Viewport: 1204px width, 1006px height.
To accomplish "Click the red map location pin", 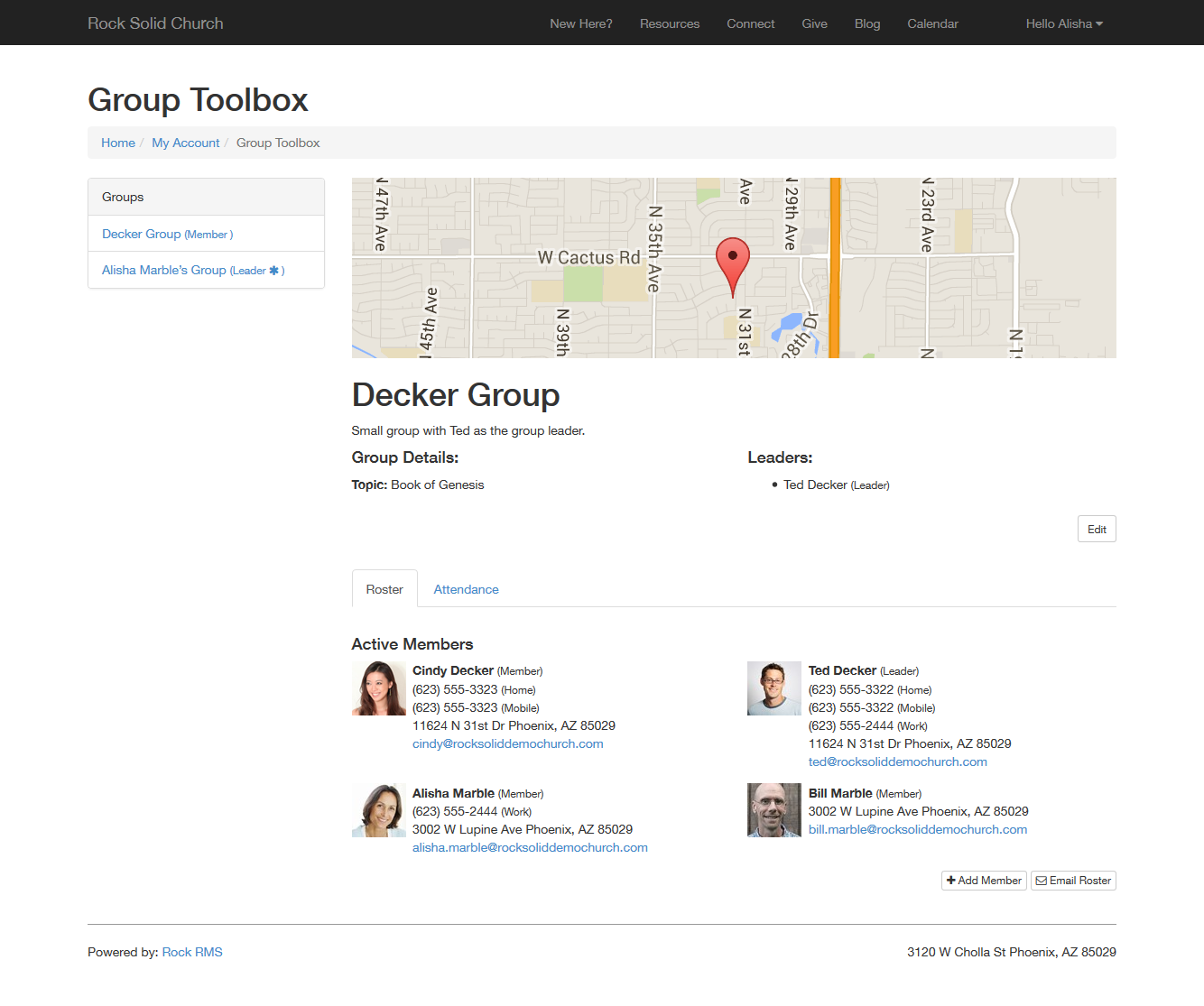I will (732, 260).
